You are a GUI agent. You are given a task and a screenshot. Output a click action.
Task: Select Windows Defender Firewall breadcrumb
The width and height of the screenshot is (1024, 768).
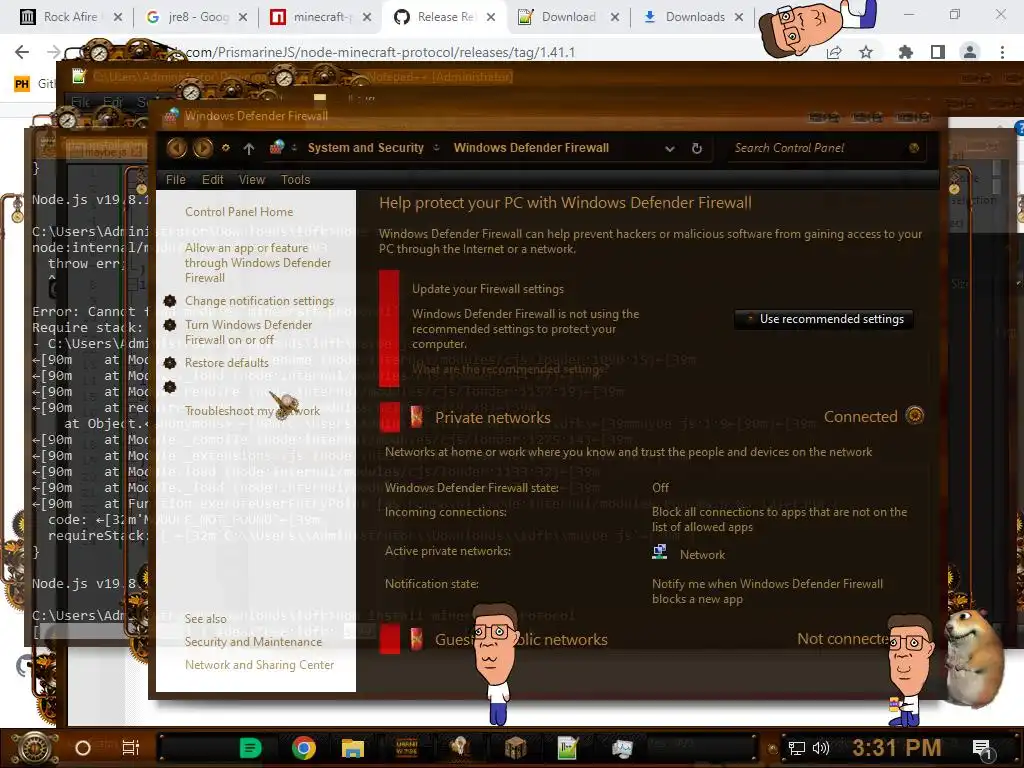[x=531, y=148]
